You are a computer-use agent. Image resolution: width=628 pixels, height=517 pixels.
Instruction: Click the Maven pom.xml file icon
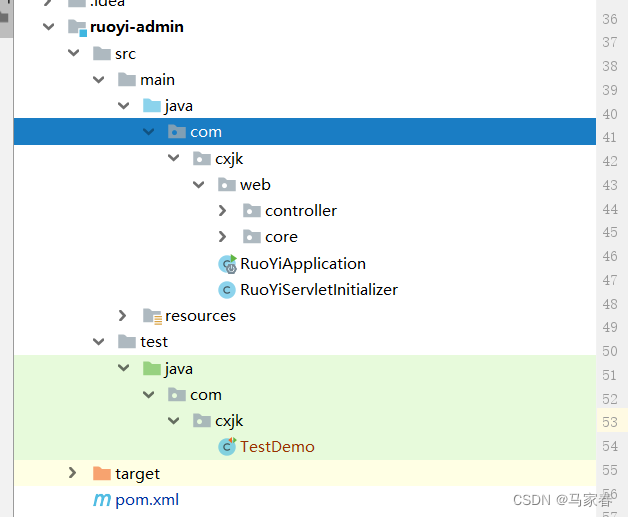tap(102, 499)
